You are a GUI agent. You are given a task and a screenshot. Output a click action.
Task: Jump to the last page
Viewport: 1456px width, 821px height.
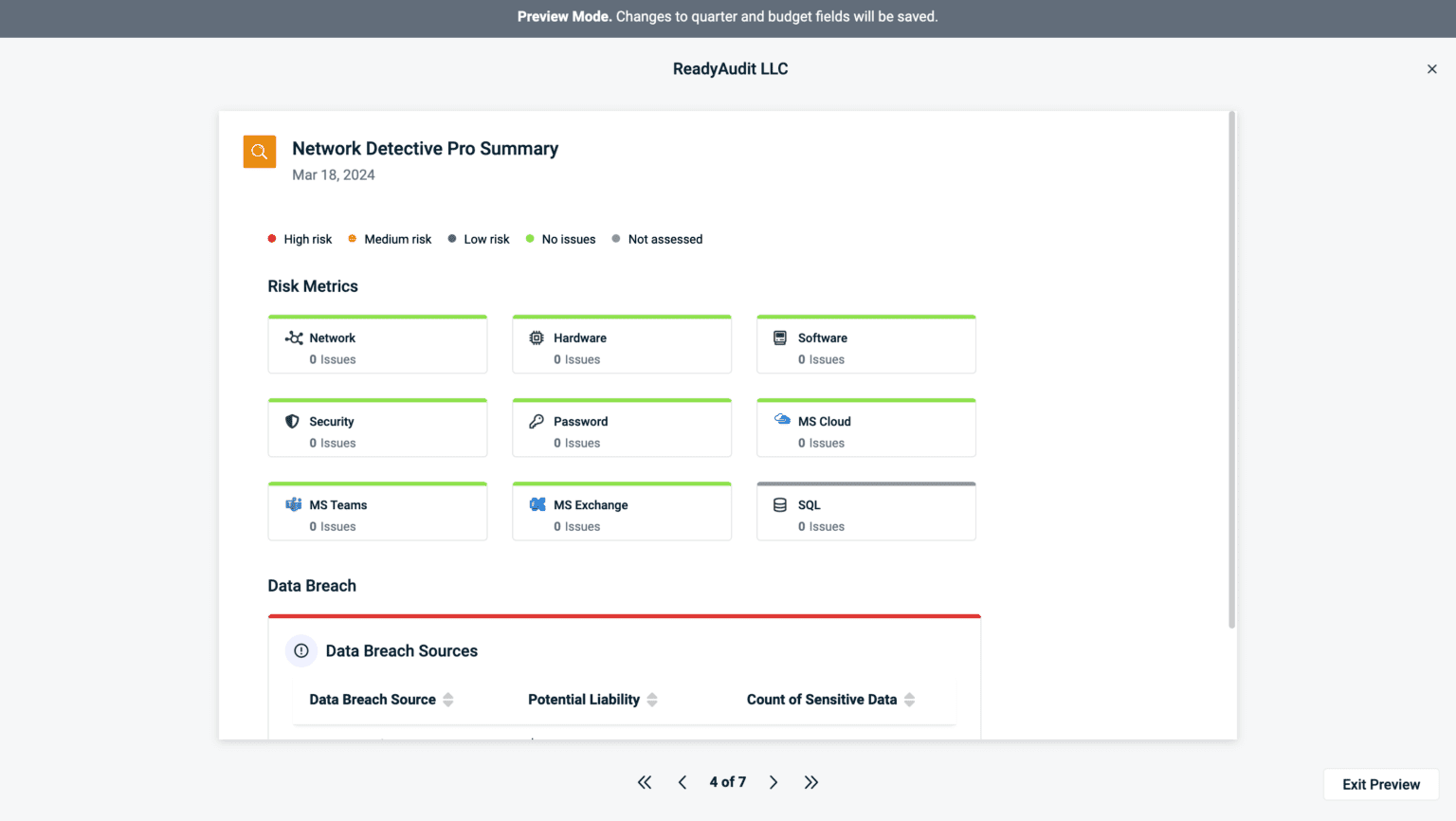click(811, 781)
